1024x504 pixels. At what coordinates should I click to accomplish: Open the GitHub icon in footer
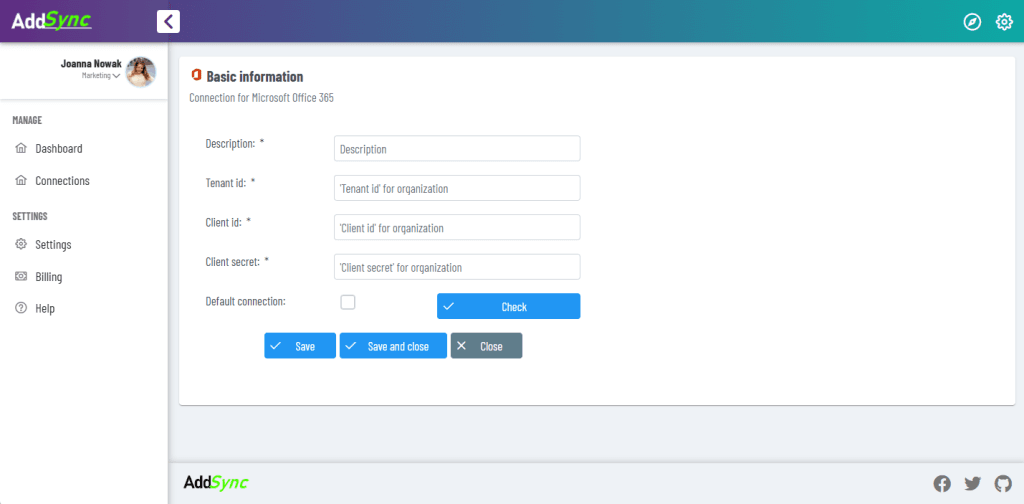click(x=1002, y=484)
